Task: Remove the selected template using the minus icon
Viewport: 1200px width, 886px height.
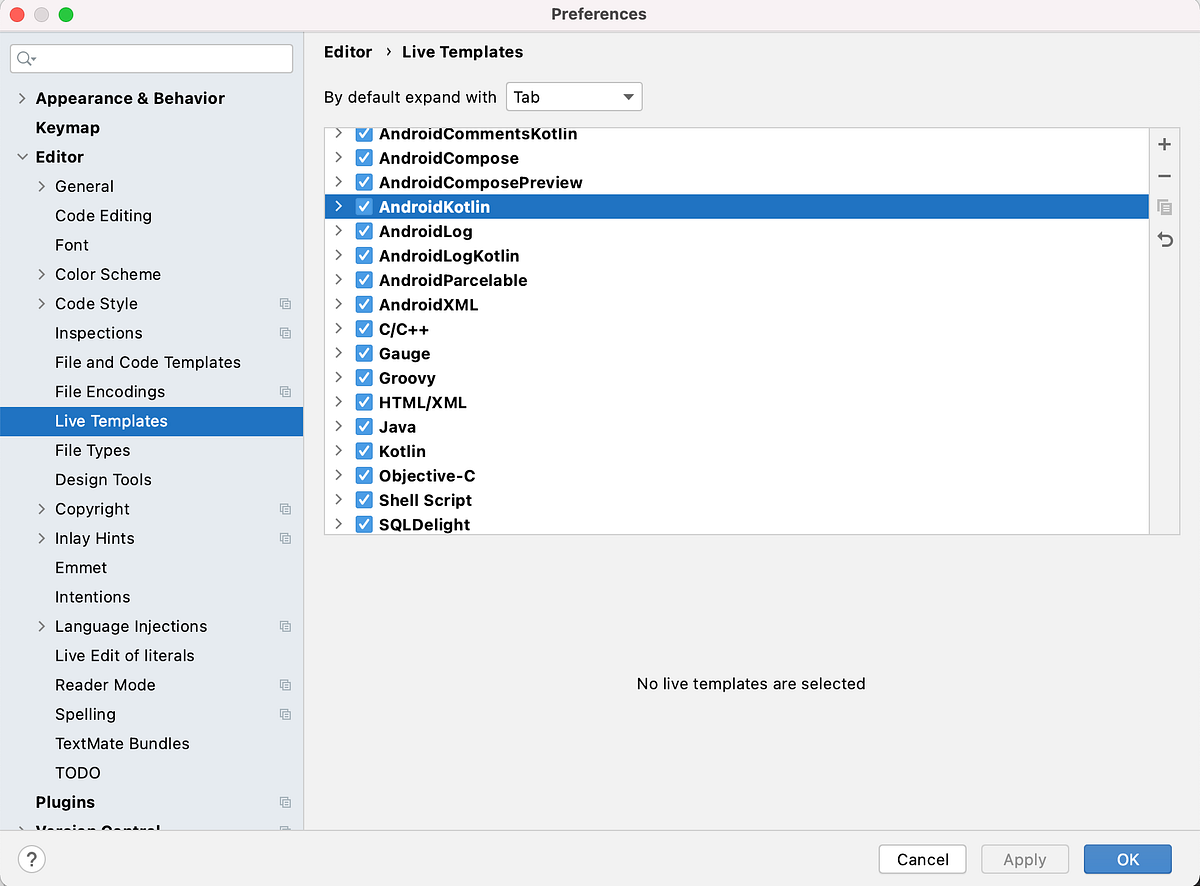Action: tap(1164, 175)
